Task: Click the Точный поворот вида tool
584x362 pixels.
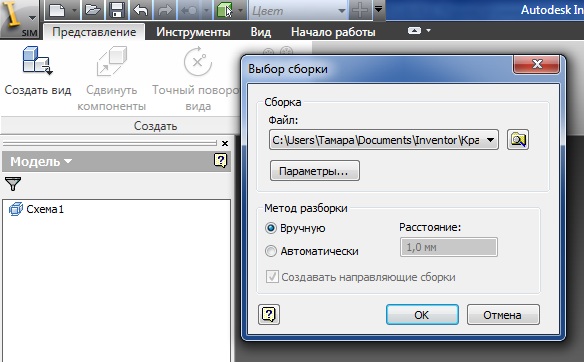Action: (x=197, y=79)
